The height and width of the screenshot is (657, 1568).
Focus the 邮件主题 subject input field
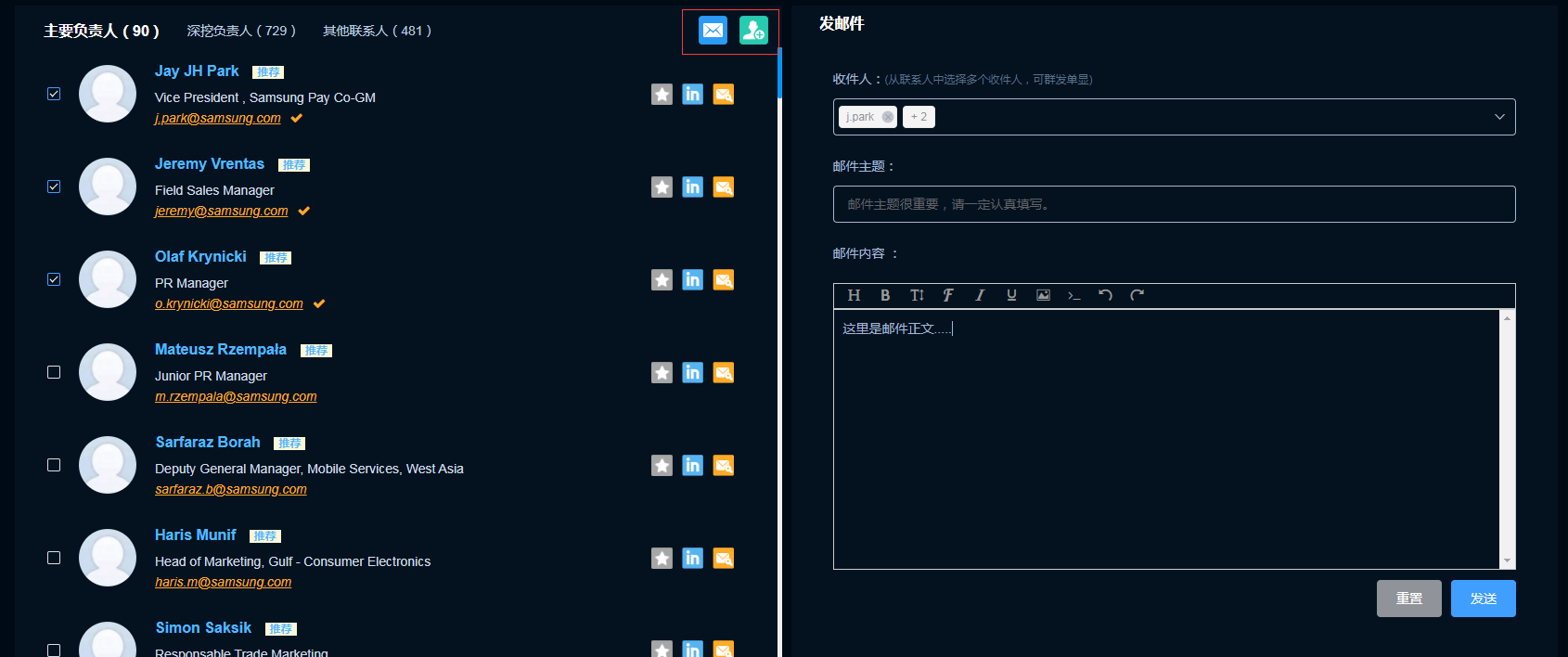1174,204
